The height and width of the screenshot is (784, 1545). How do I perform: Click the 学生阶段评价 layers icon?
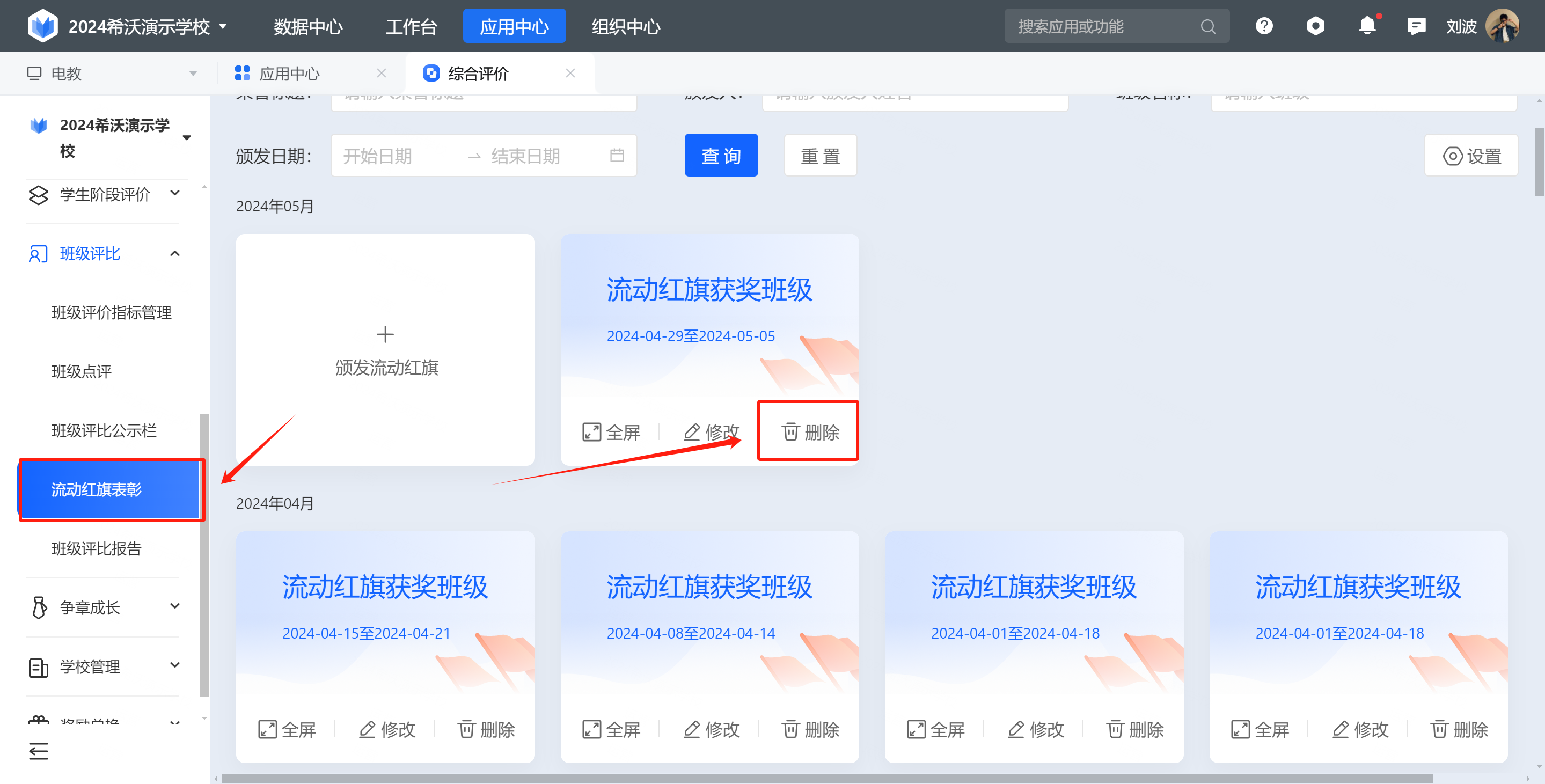pos(39,195)
